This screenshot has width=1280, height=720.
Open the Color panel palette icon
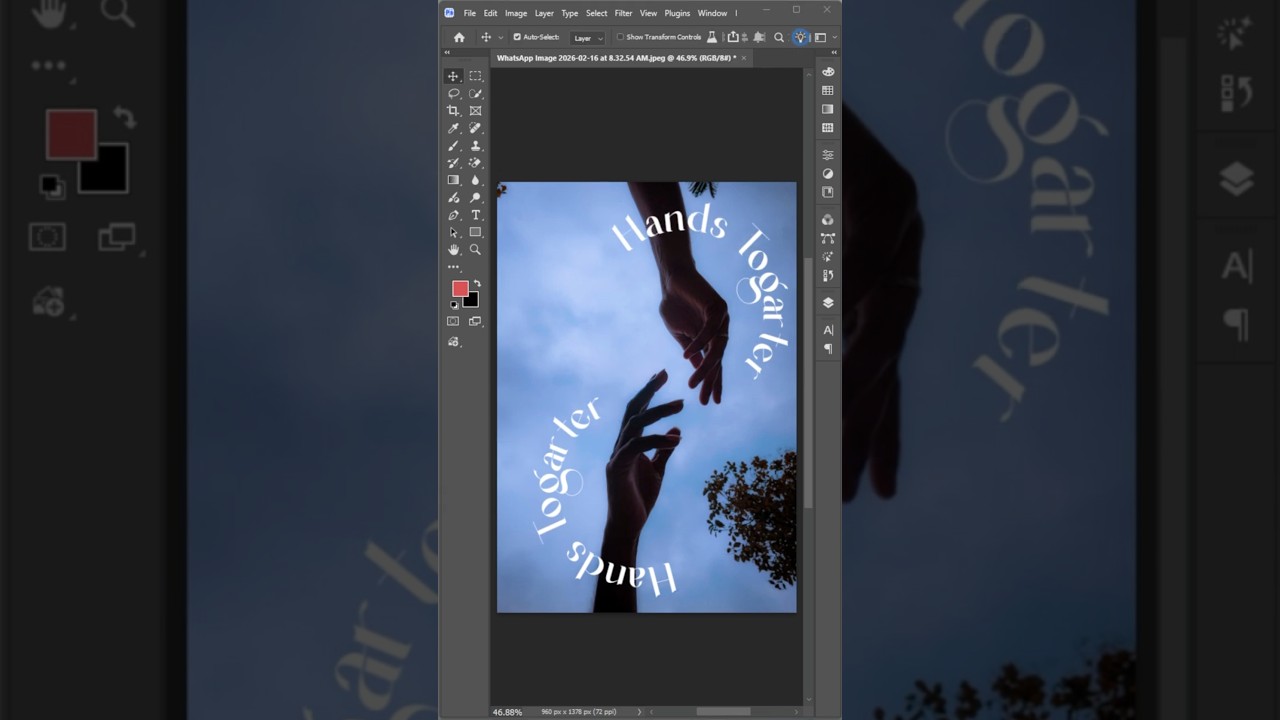point(828,72)
